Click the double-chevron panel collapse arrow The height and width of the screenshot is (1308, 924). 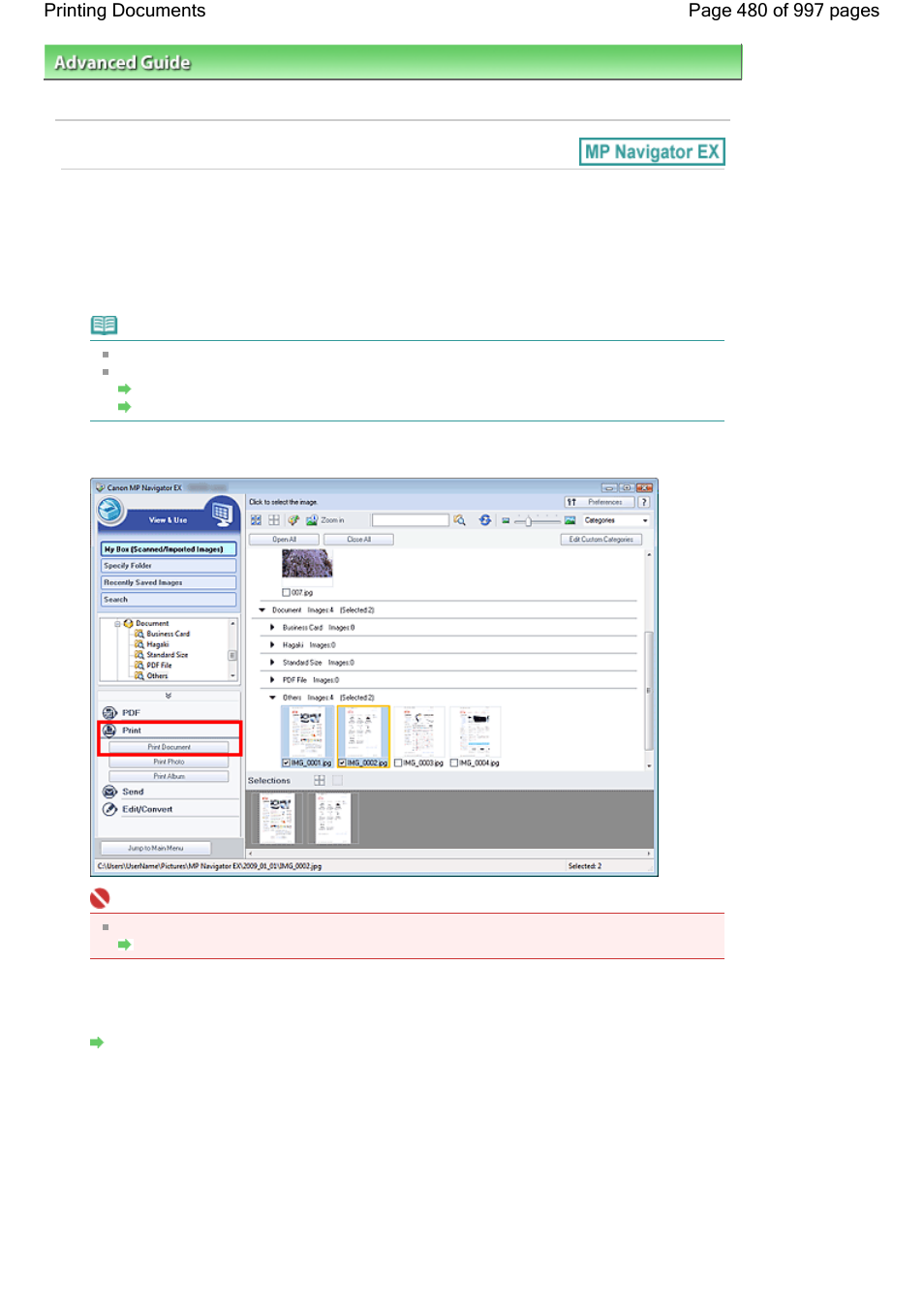tap(169, 696)
